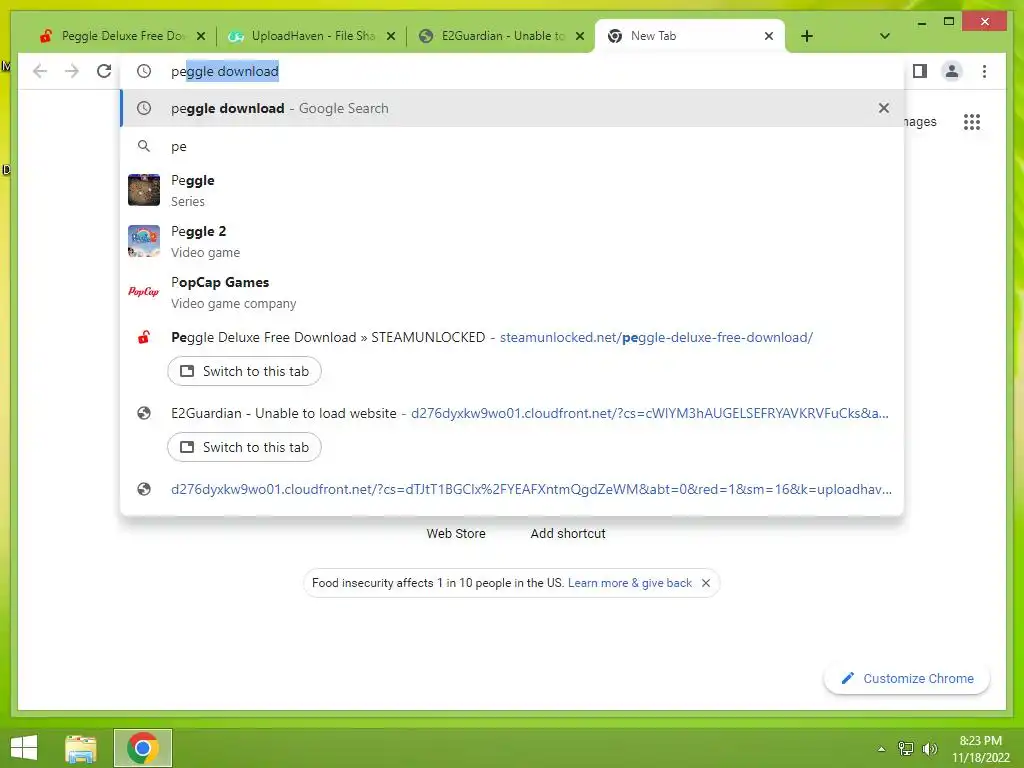The width and height of the screenshot is (1024, 768).
Task: Click the Peggle 2 thumbnail image
Action: pos(144,241)
